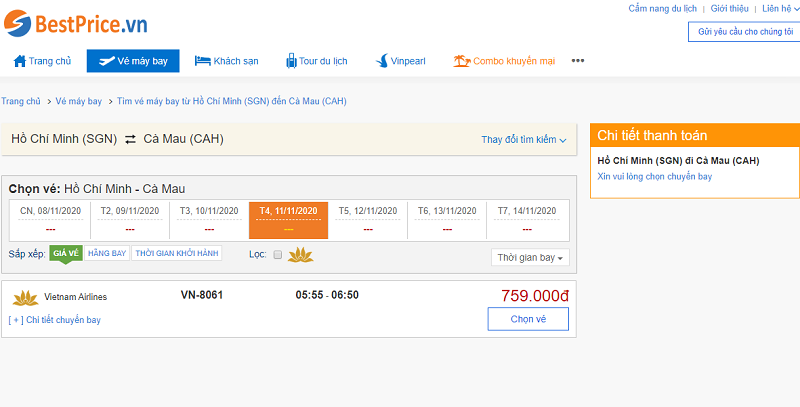Click the house icon beside Trang chủ
The image size is (800, 407).
coord(20,61)
